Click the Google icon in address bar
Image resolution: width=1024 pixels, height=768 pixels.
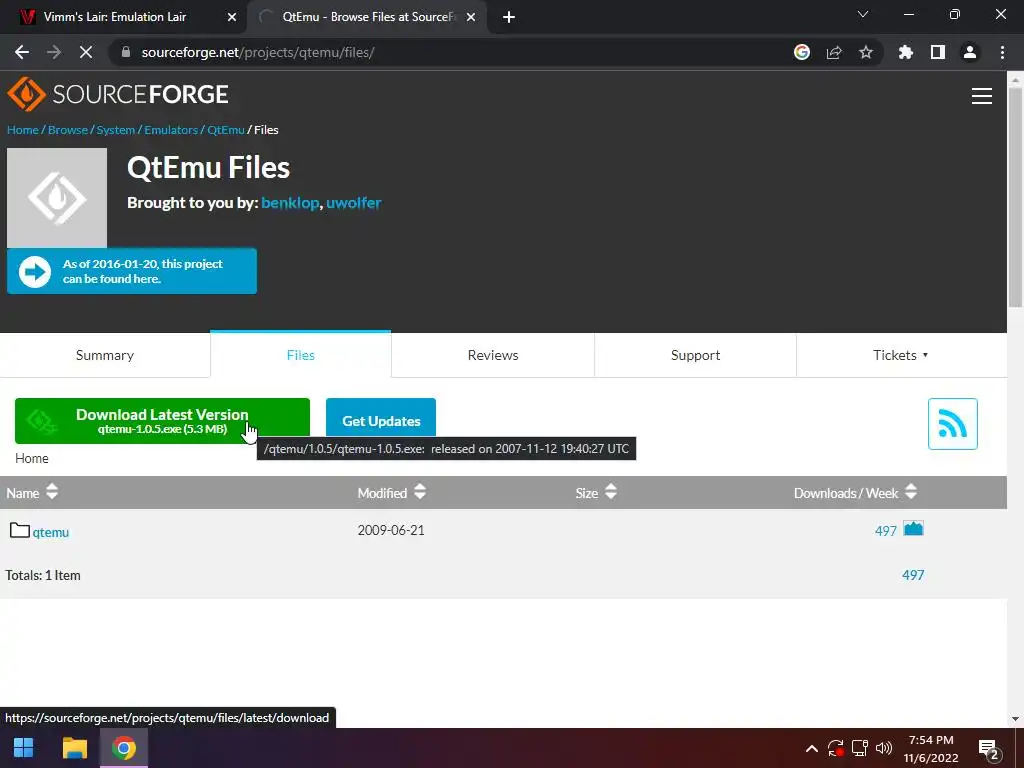coord(801,52)
